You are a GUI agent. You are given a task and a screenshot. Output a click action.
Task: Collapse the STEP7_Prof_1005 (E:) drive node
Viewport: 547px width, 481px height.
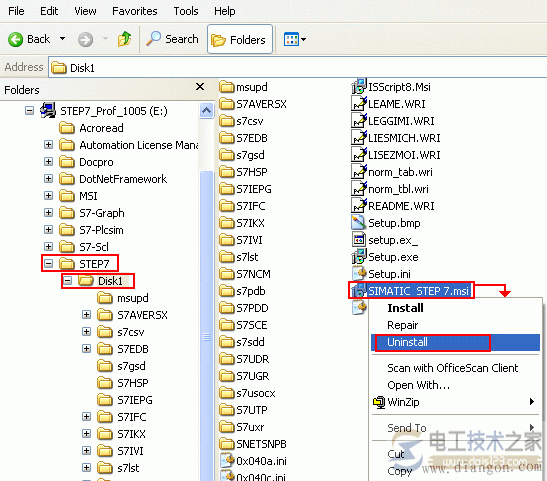point(30,111)
